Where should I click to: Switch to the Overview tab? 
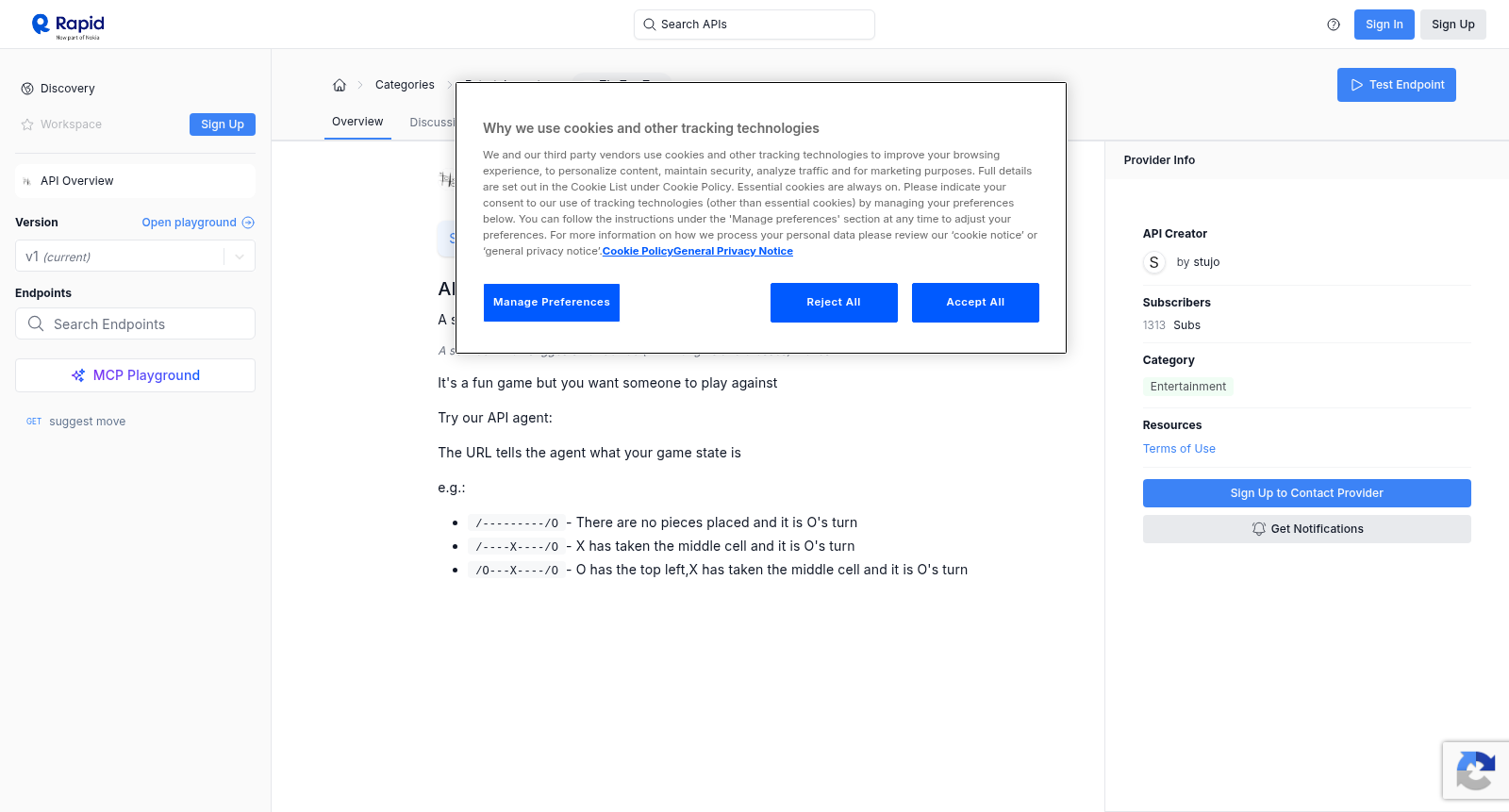pyautogui.click(x=357, y=122)
